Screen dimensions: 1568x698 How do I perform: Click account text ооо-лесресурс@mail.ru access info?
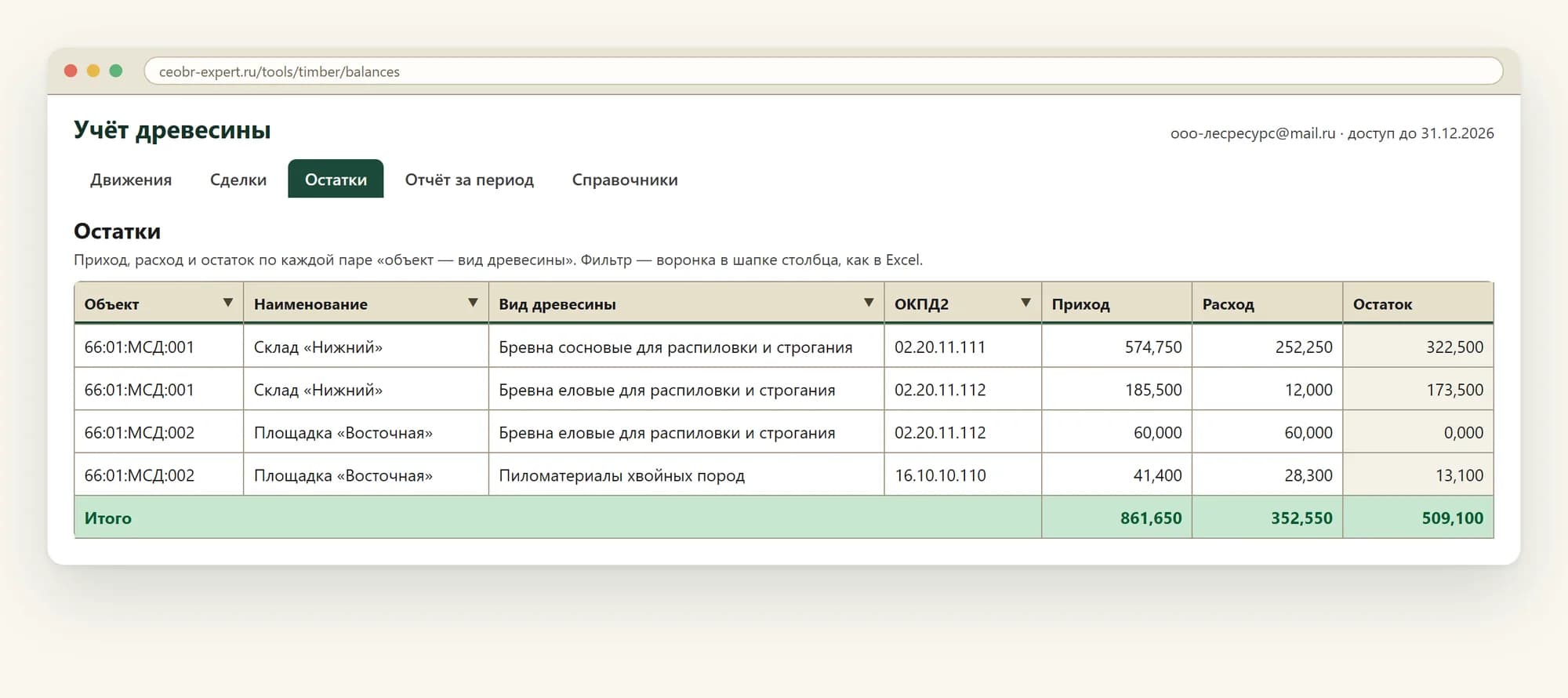(1332, 133)
